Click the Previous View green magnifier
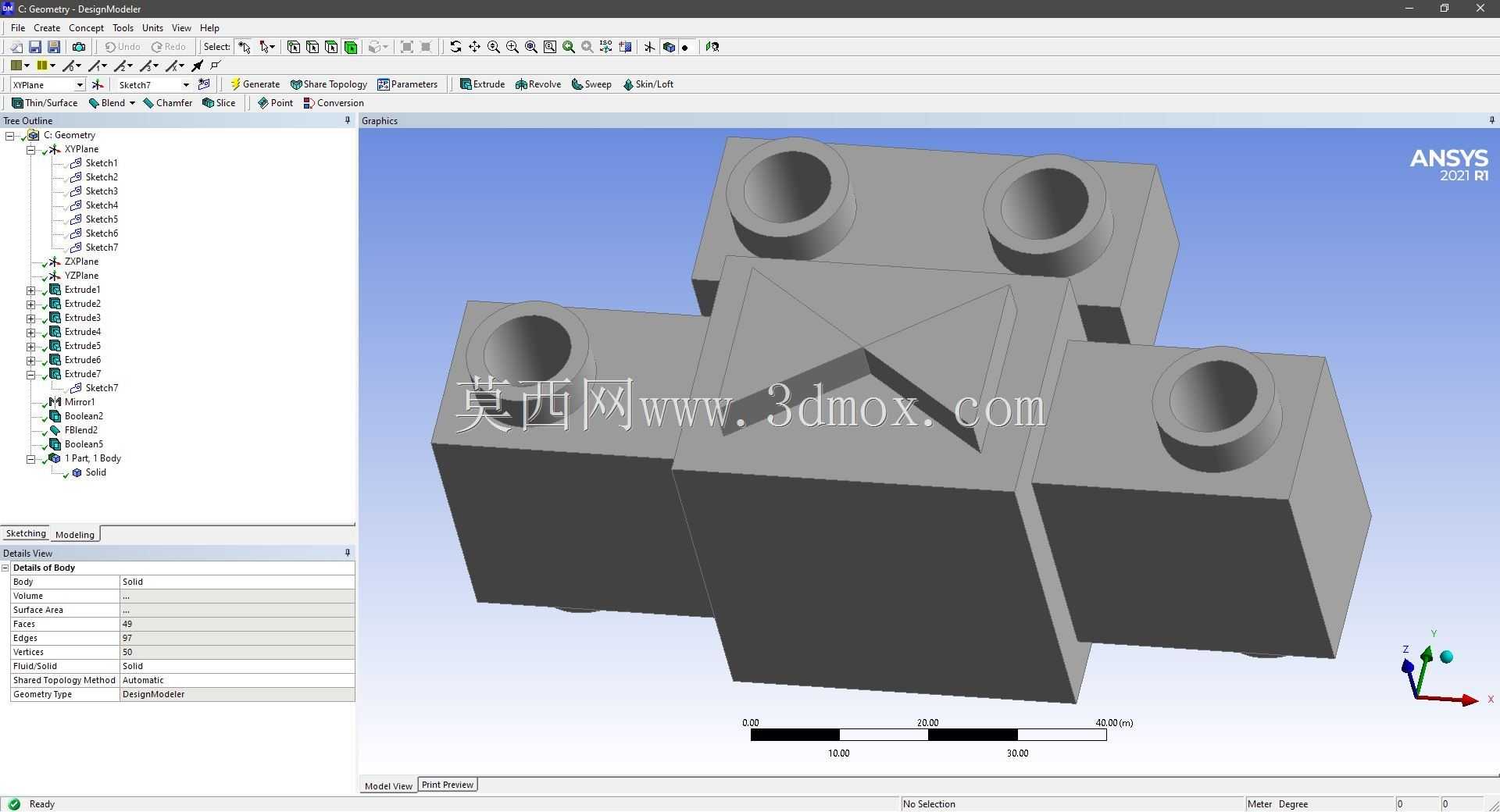 coord(569,47)
